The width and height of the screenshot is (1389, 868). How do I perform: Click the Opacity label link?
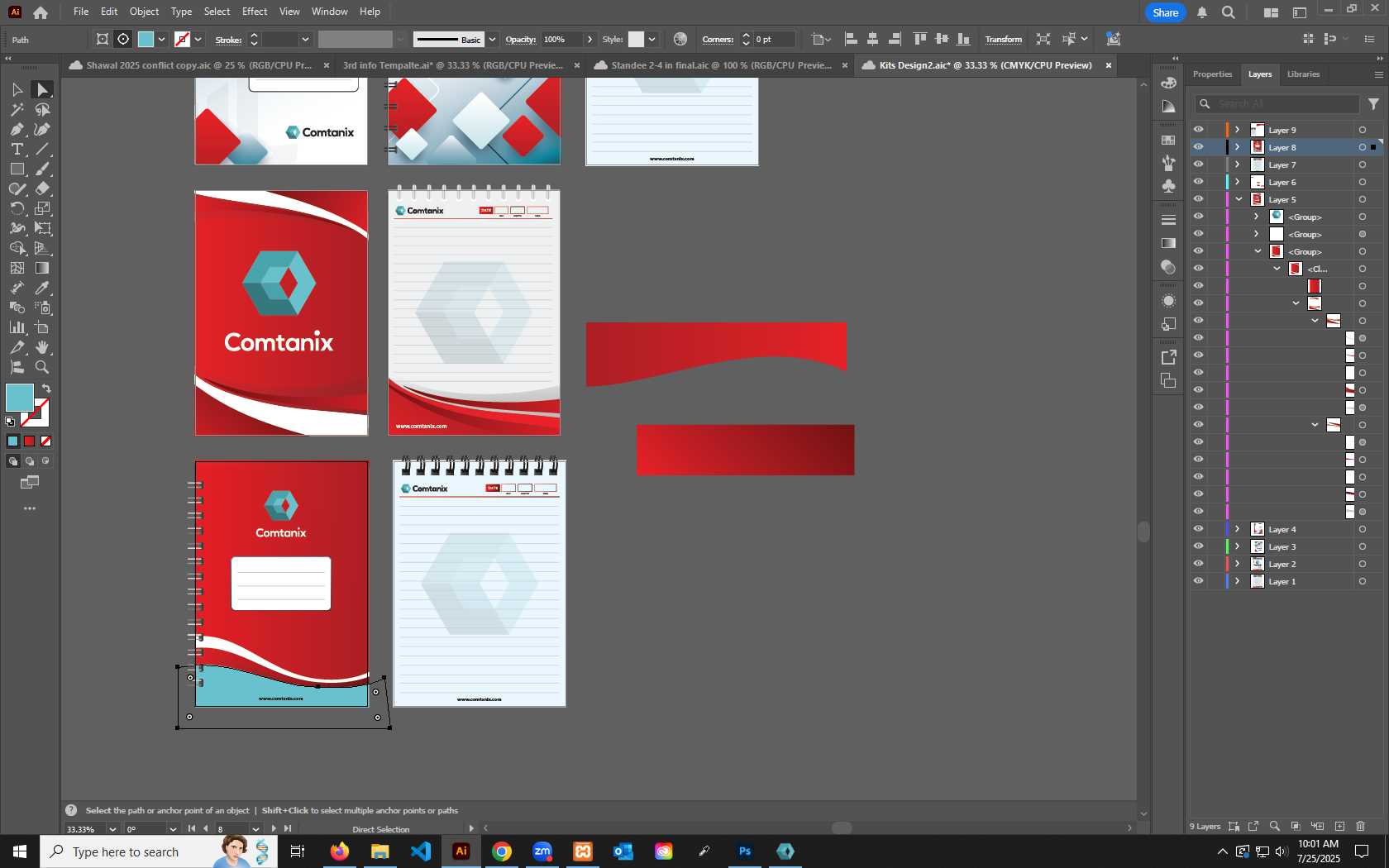521,39
